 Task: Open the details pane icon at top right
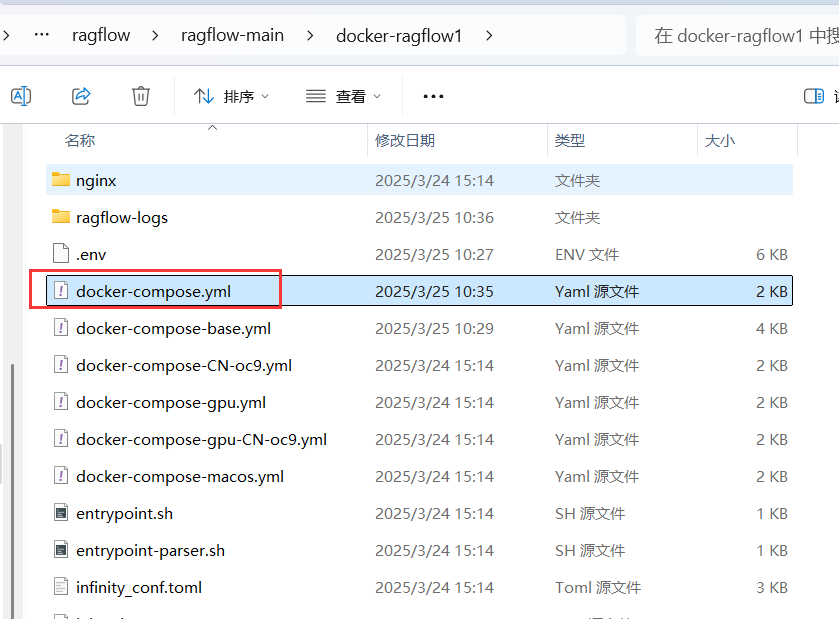click(812, 95)
